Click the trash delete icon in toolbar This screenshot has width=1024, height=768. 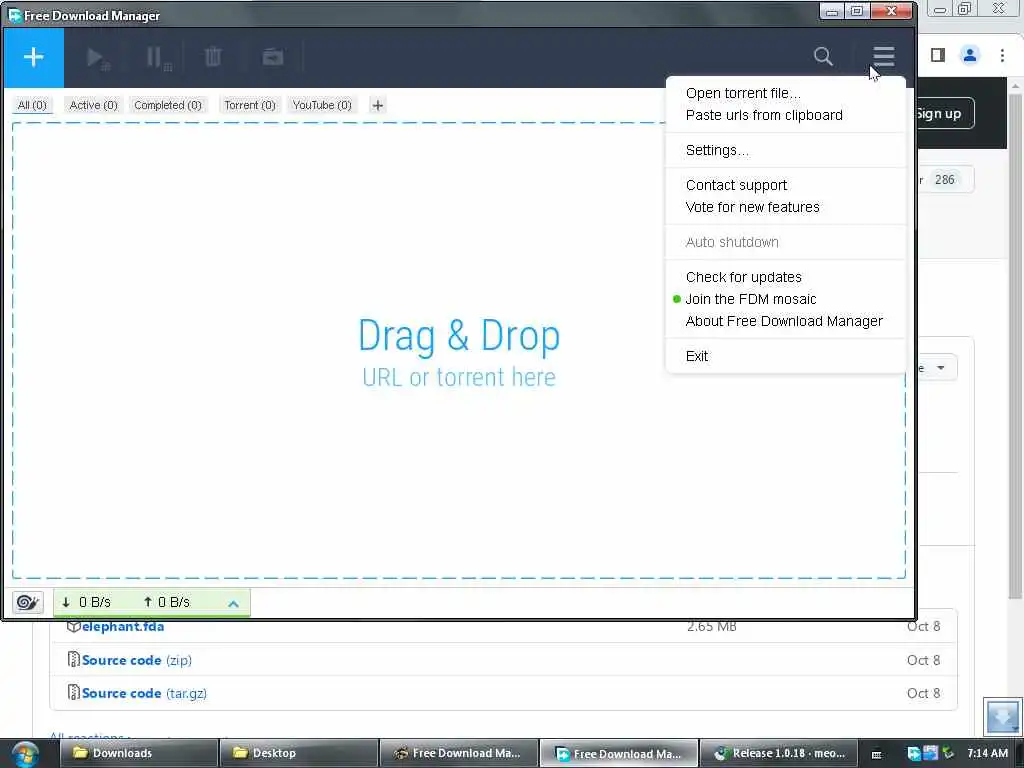click(x=213, y=57)
